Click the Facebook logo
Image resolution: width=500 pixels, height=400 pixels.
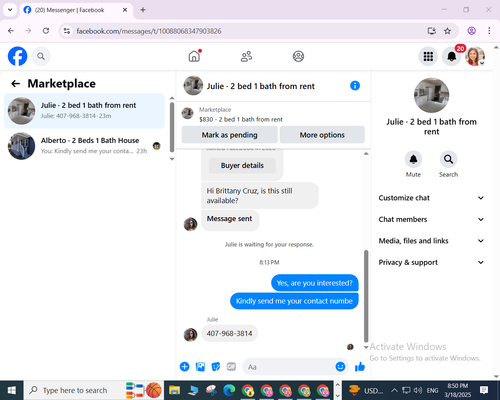click(17, 56)
